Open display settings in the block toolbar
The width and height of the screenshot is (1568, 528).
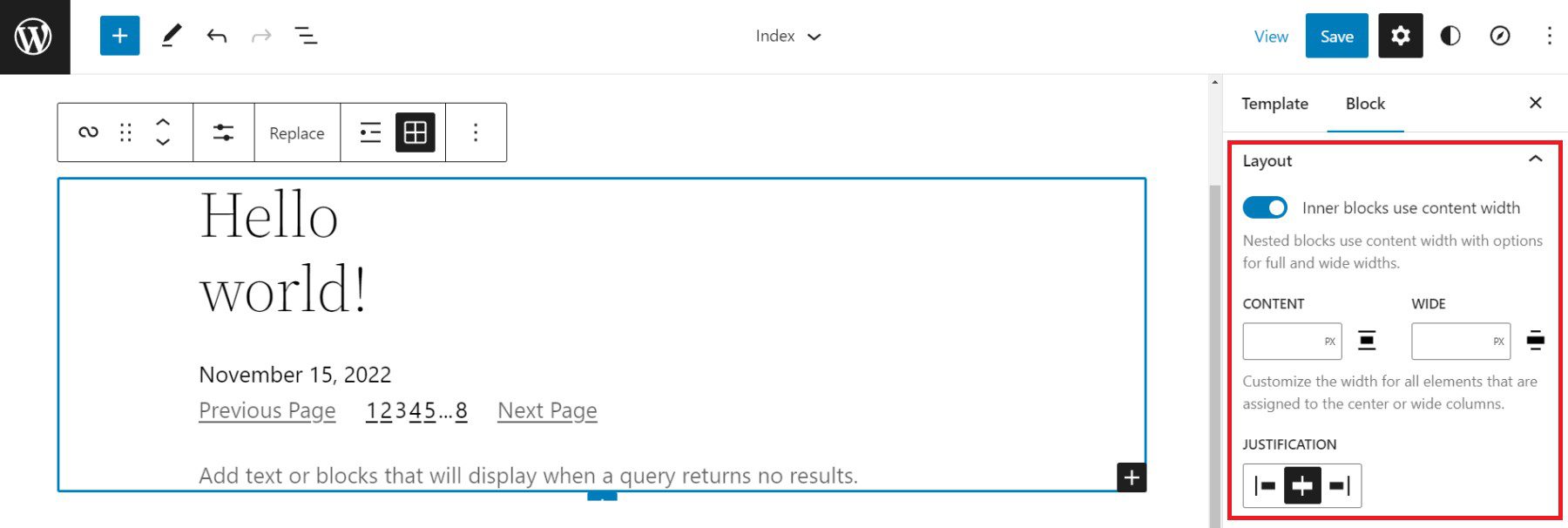(x=224, y=132)
